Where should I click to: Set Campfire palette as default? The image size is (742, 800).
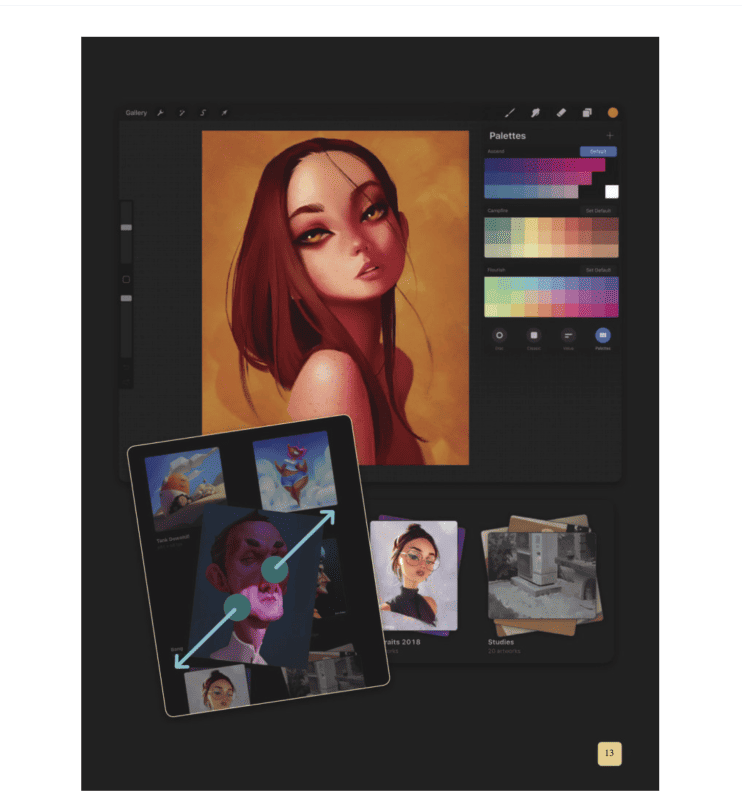tap(598, 211)
